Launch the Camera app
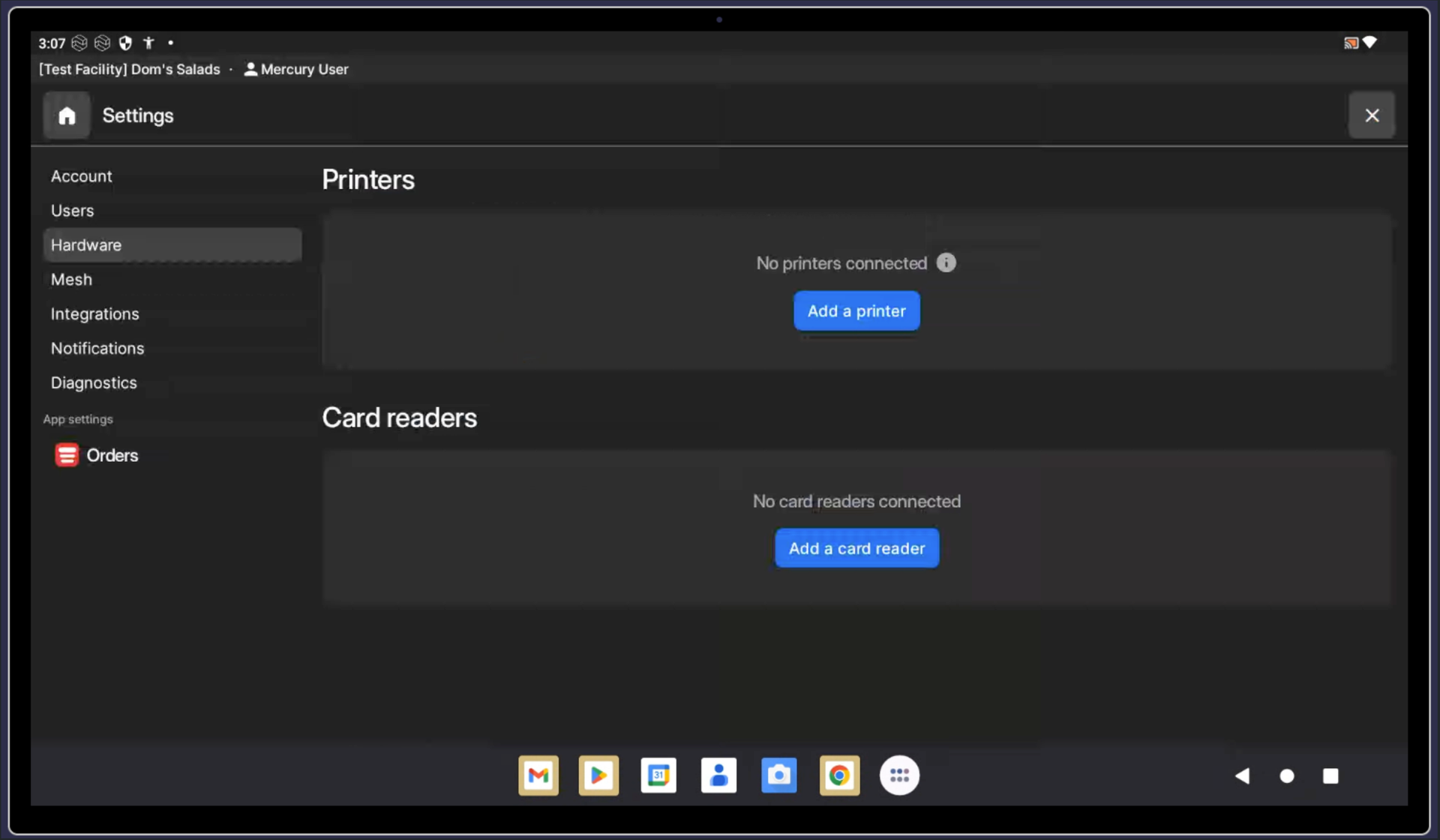1440x840 pixels. pyautogui.click(x=778, y=775)
